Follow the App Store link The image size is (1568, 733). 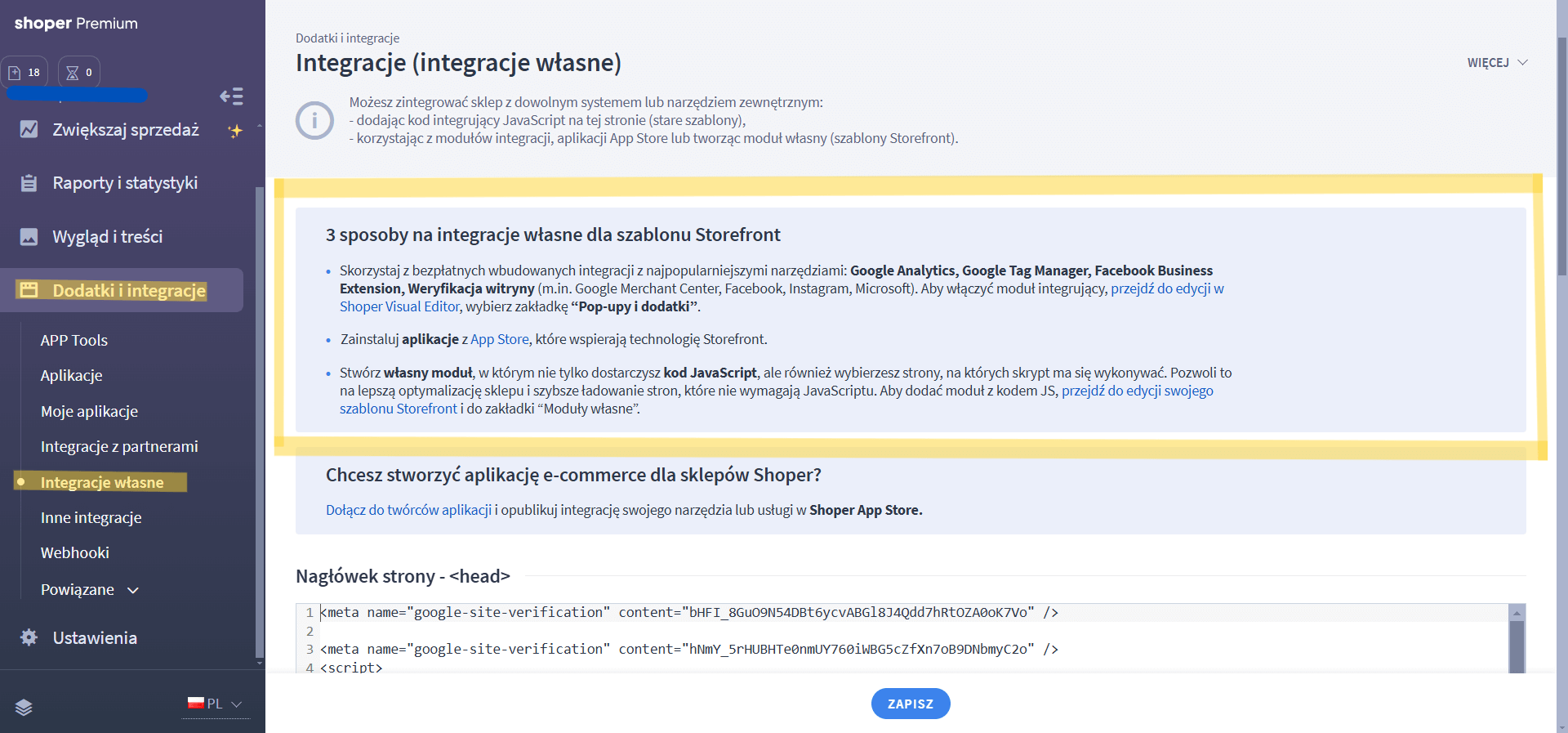[x=500, y=339]
